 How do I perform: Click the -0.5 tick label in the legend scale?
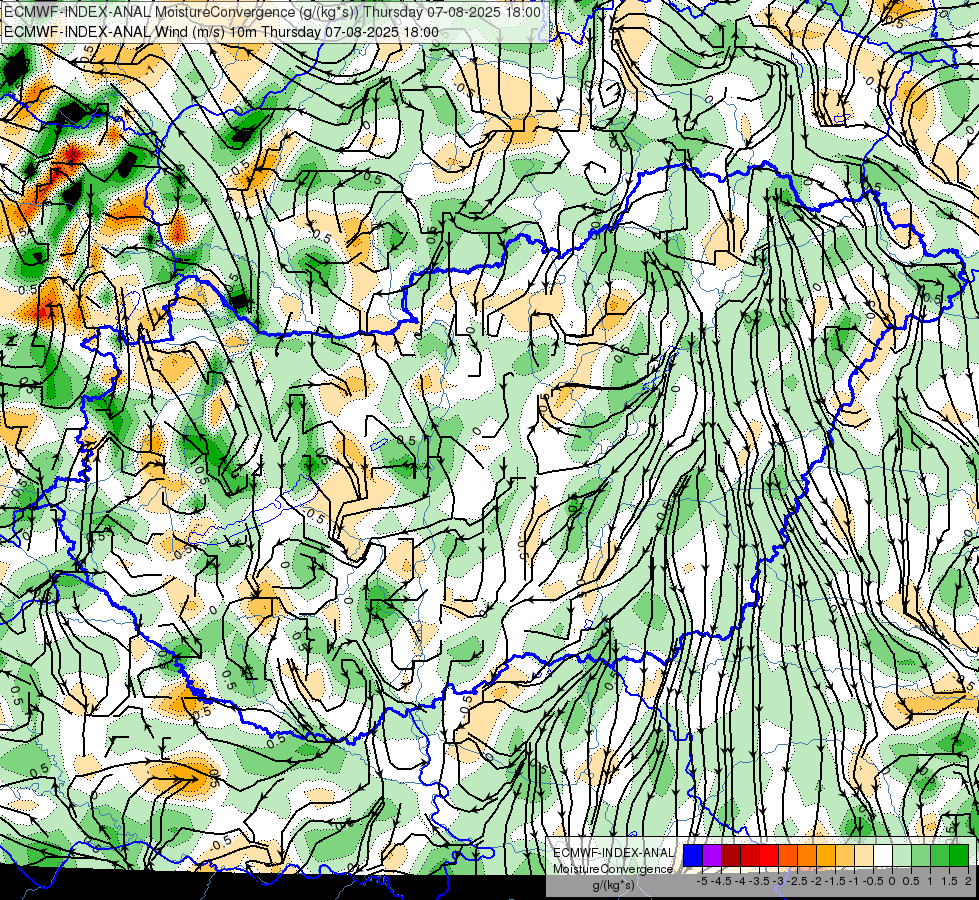[873, 881]
